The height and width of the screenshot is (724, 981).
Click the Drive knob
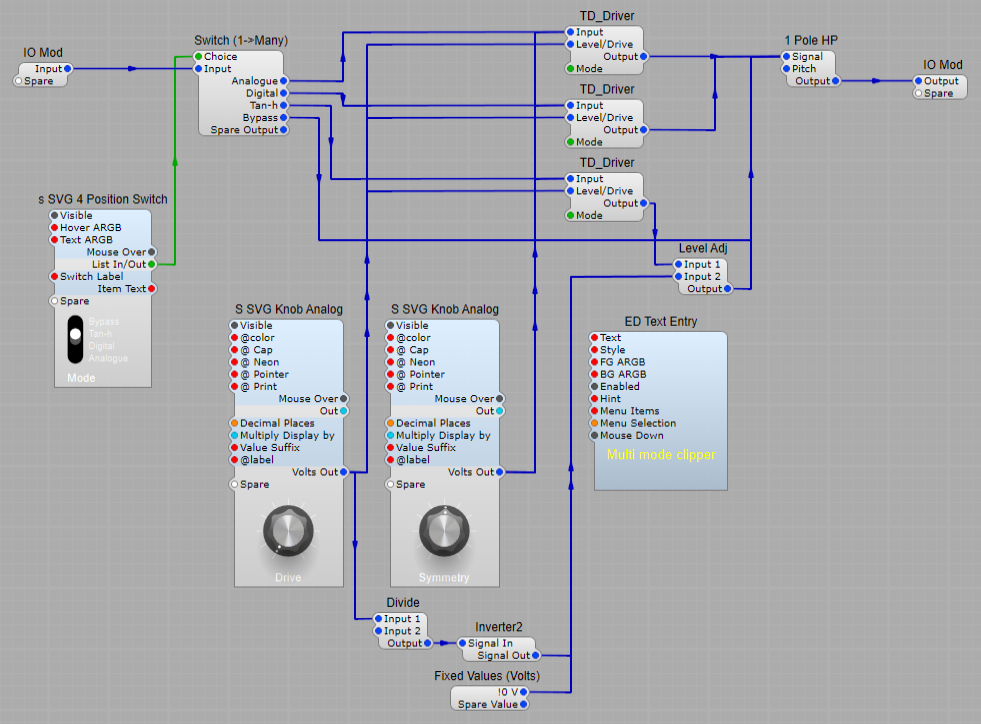(288, 530)
